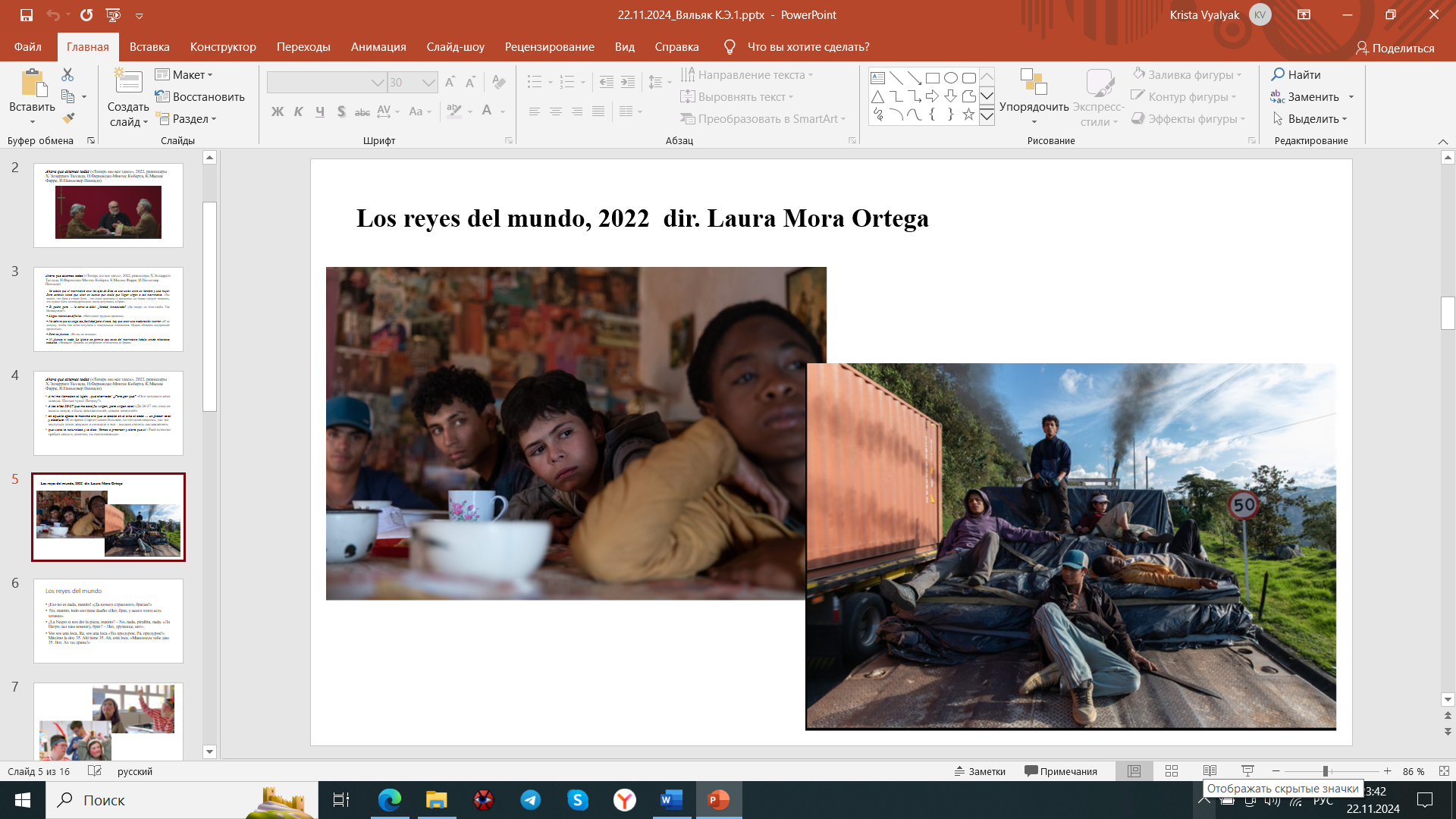The image size is (1456, 819).
Task: Justify the paragraph text
Action: [x=598, y=111]
